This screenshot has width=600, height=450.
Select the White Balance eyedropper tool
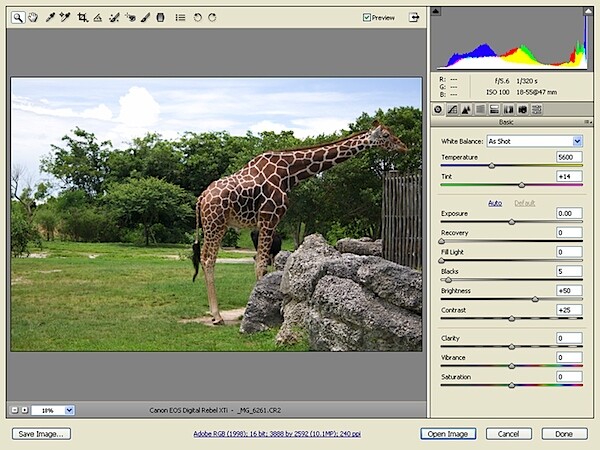tap(50, 17)
